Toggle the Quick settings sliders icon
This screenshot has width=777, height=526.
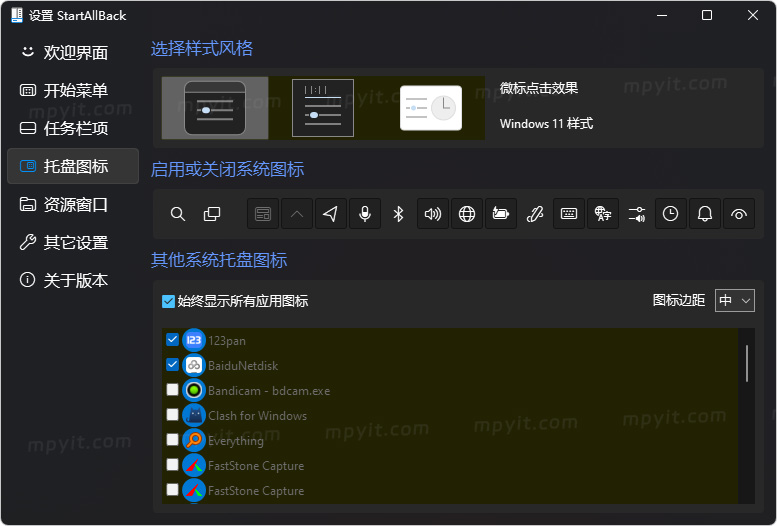click(637, 214)
